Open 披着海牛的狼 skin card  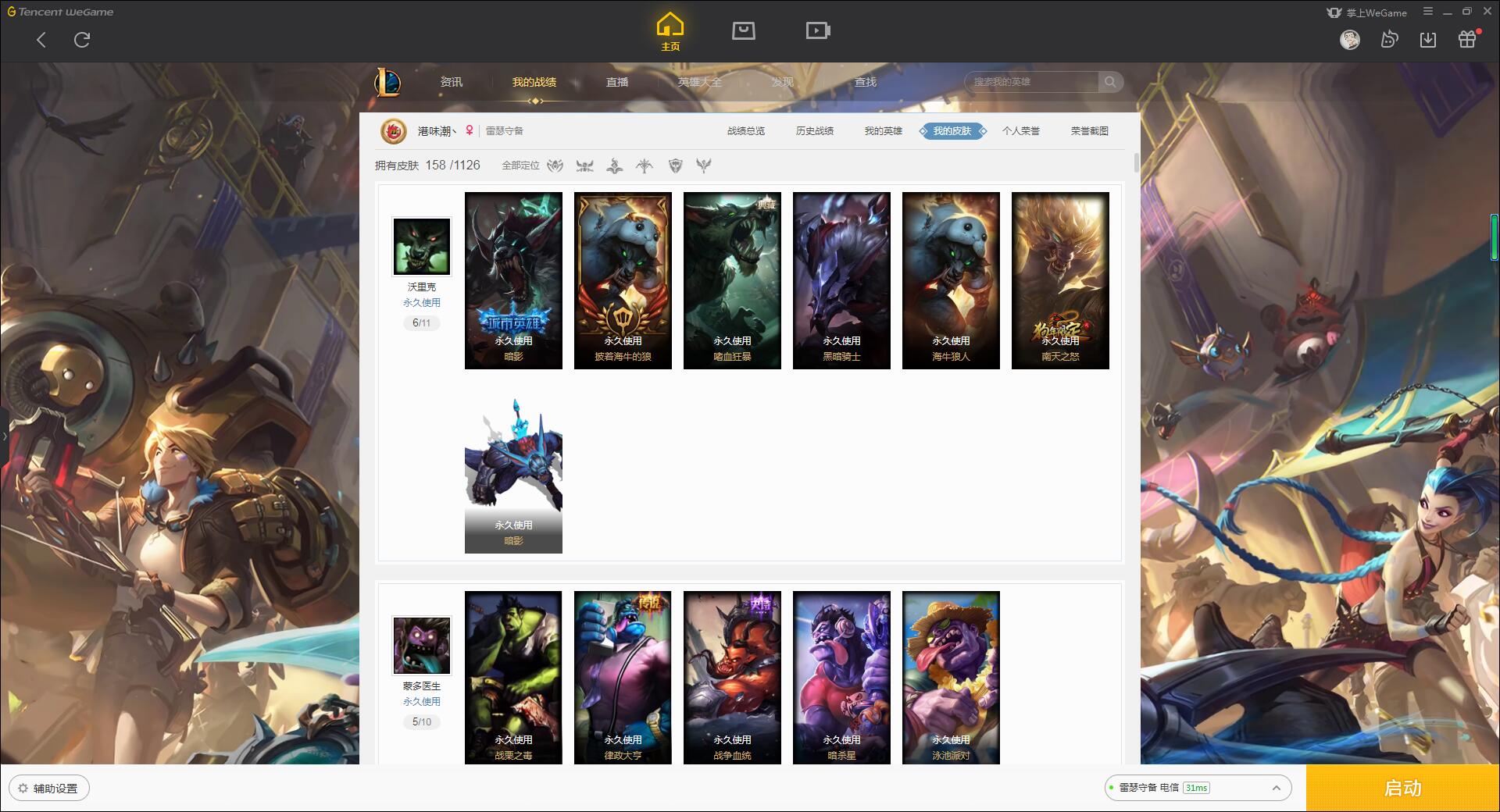click(623, 280)
